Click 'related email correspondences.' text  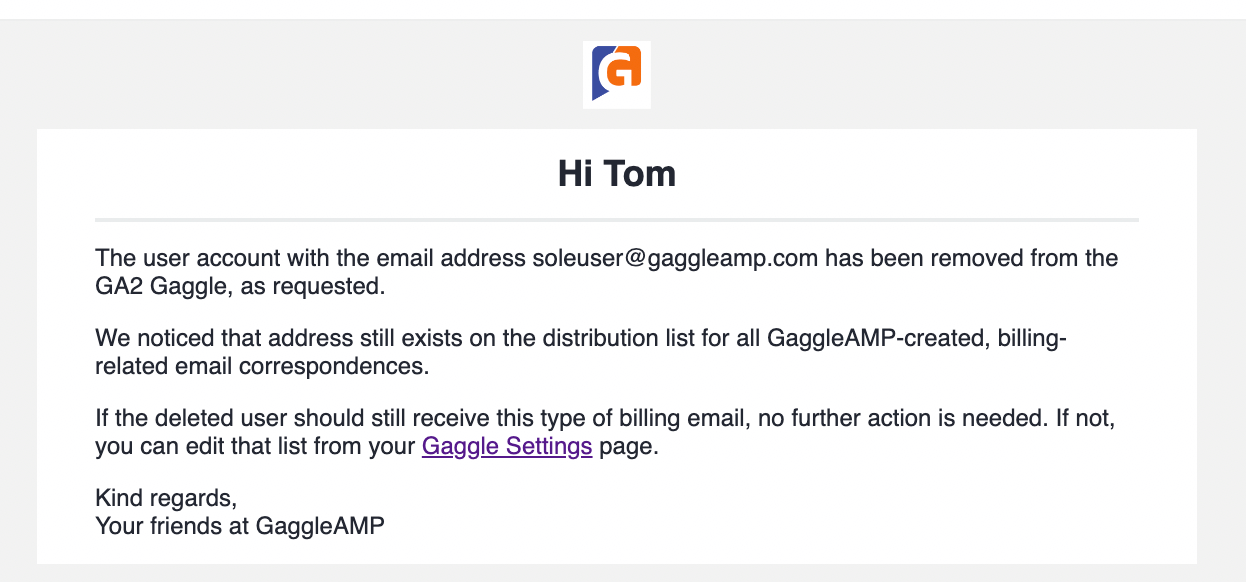point(262,366)
